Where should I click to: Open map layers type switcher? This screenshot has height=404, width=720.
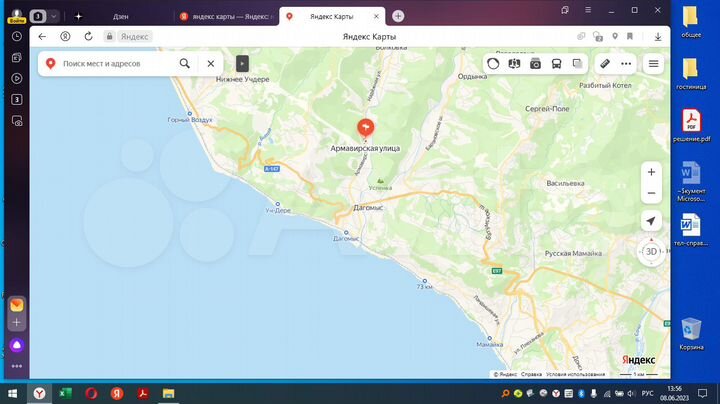(577, 63)
